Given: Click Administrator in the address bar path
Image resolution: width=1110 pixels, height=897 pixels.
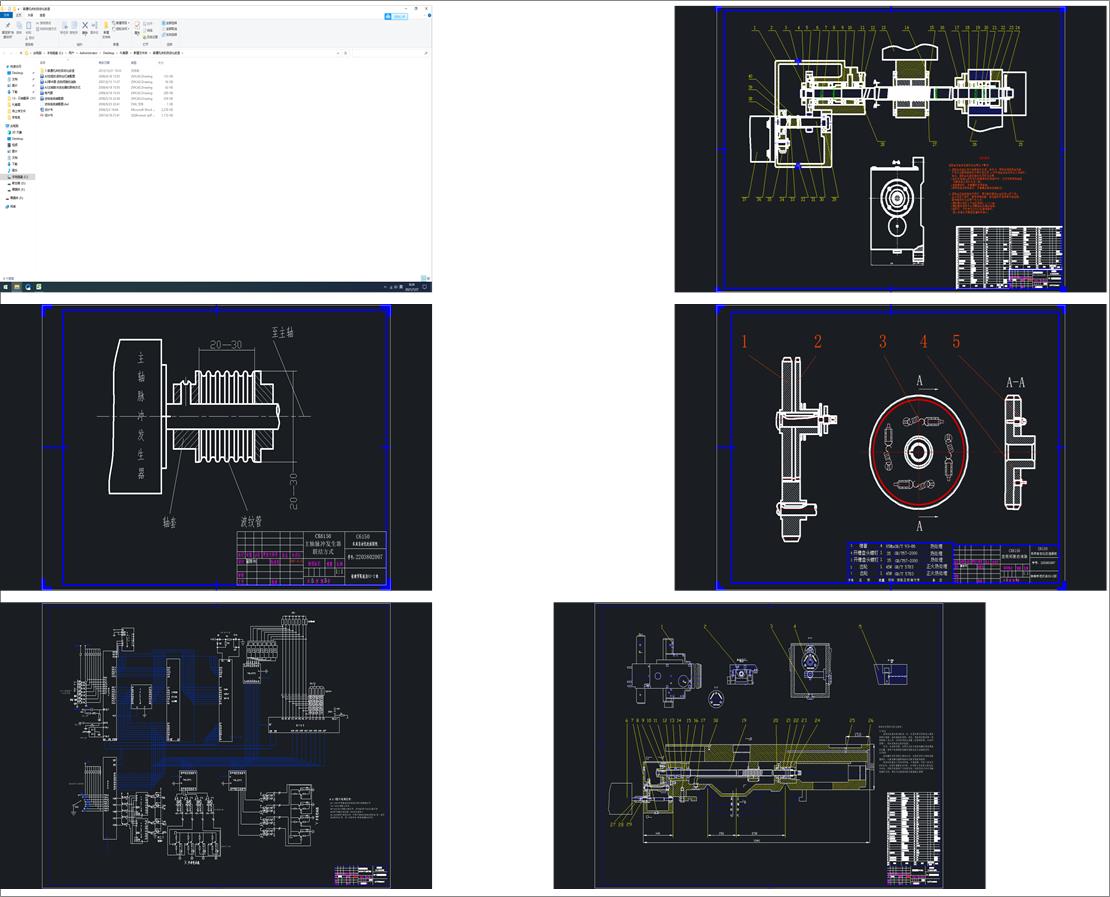Looking at the screenshot, I should (88, 53).
